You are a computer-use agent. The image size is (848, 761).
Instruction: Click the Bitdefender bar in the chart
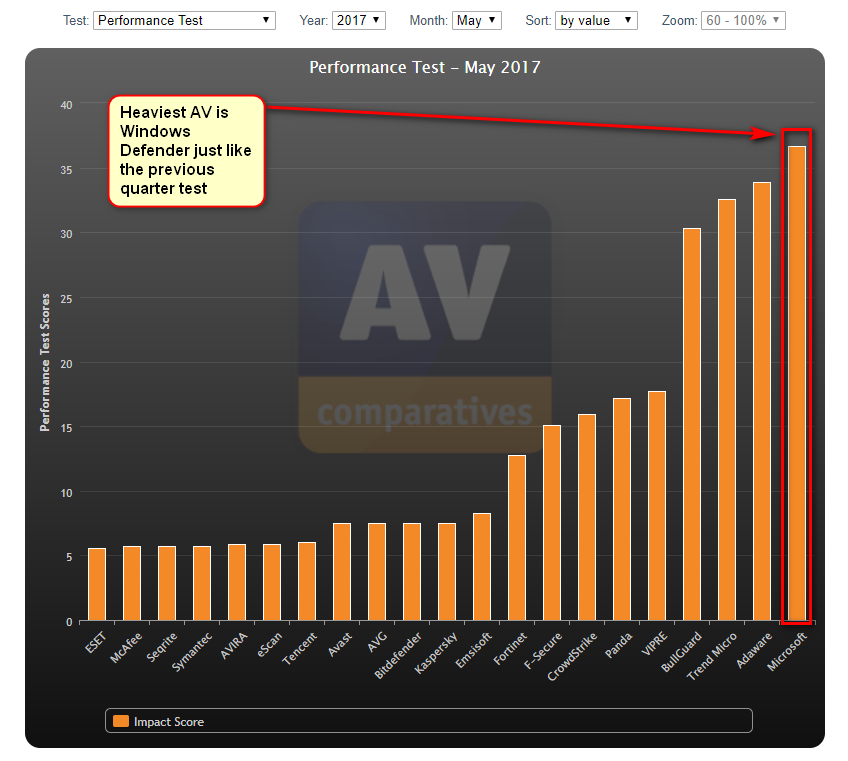(x=412, y=572)
